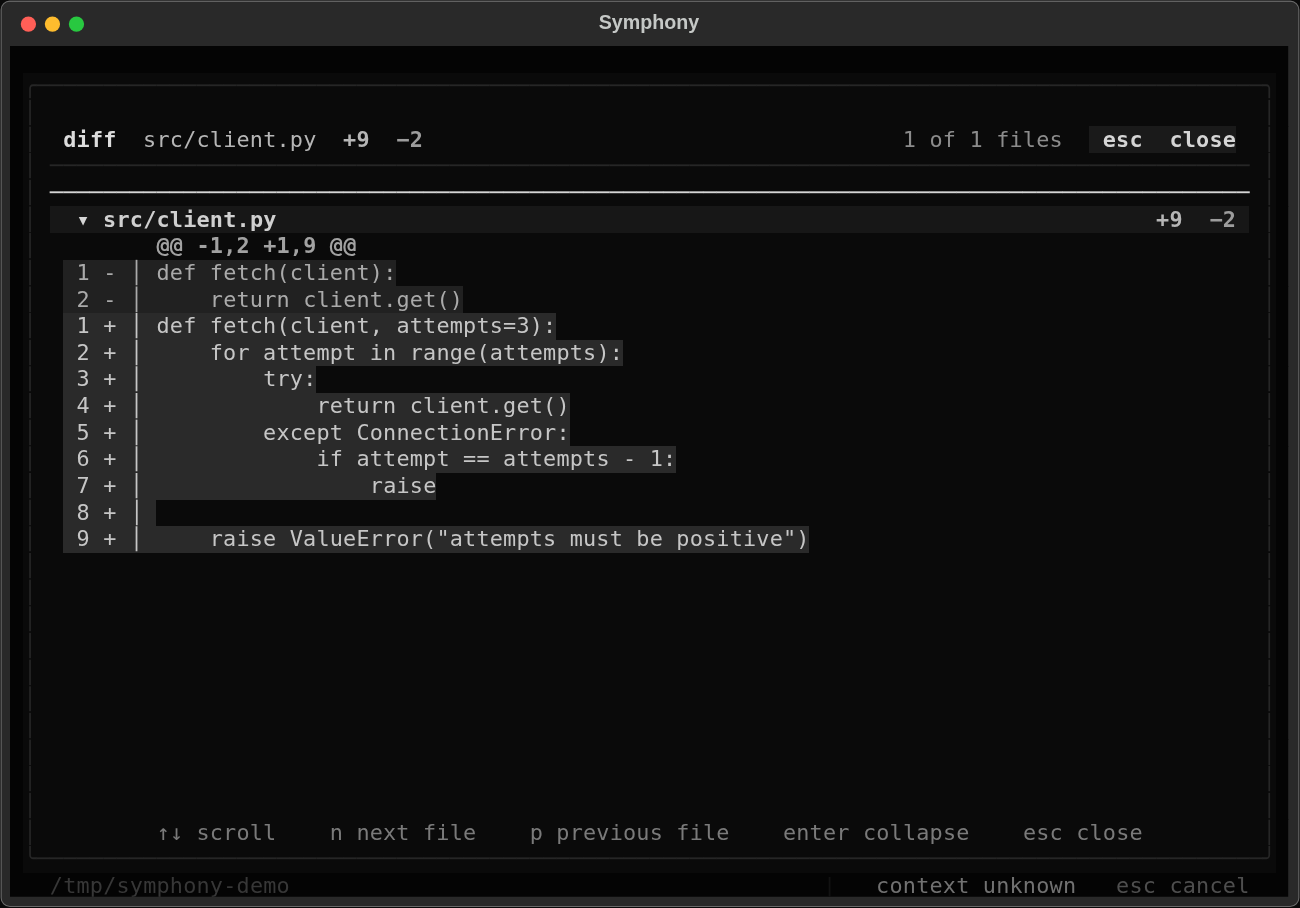The height and width of the screenshot is (908, 1300).
Task: Click the macOS yellow minimize window button
Action: coord(52,24)
